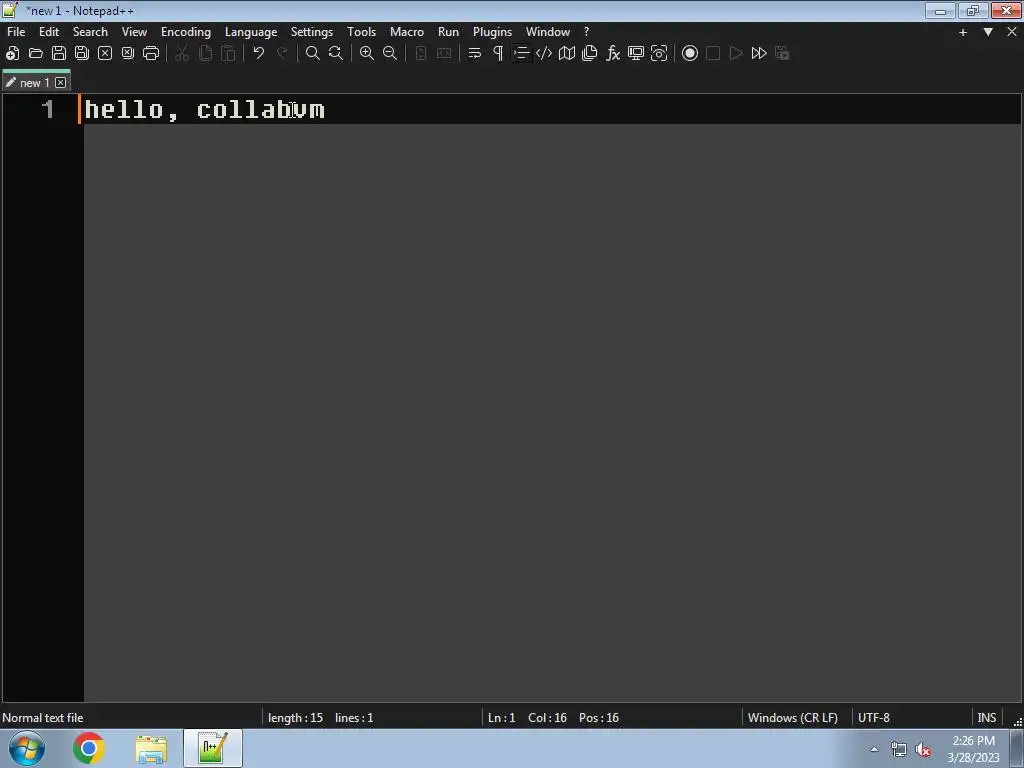The image size is (1024, 768).
Task: Open the Plugins menu
Action: coord(492,32)
